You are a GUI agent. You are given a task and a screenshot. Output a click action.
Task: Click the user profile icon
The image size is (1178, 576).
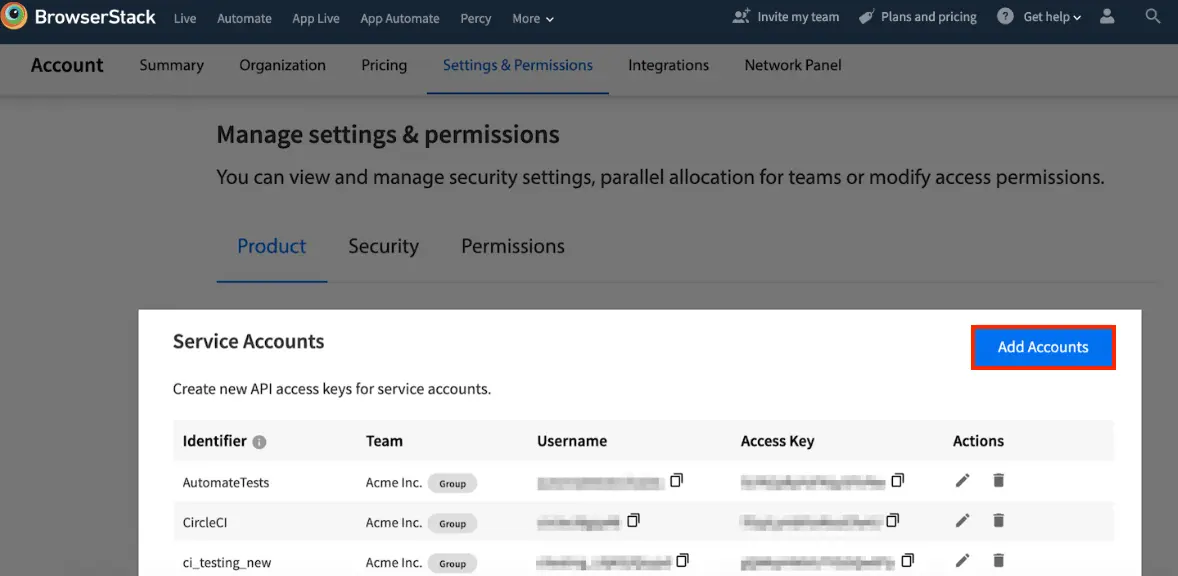click(x=1107, y=17)
